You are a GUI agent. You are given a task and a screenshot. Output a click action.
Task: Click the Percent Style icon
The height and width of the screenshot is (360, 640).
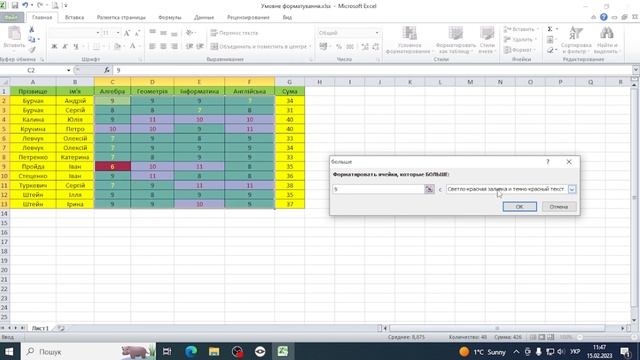[338, 47]
